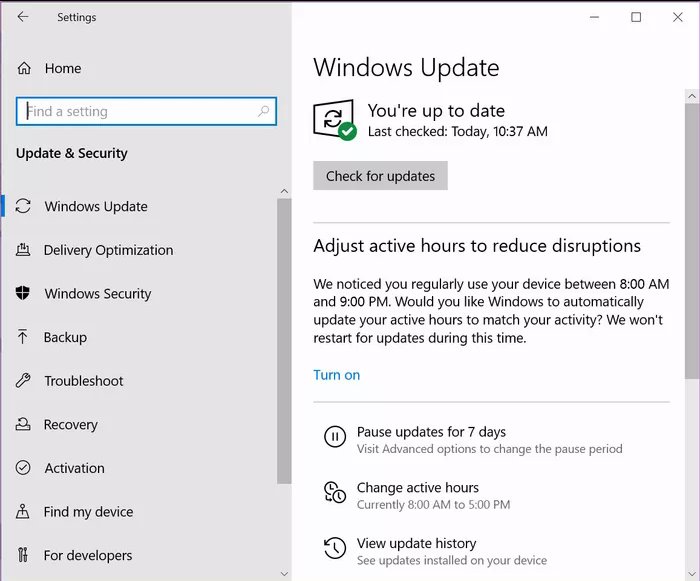The width and height of the screenshot is (700, 581).
Task: Click the Activation checkmark circle icon
Action: (23, 468)
